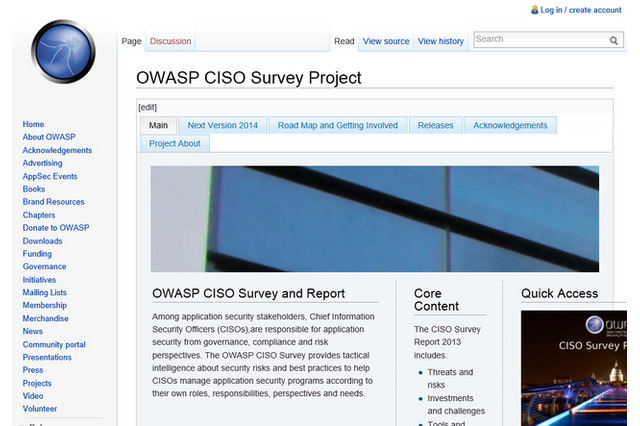Click the edit link above the tabs
Screen dimensions: 640x426
pyautogui.click(x=147, y=107)
